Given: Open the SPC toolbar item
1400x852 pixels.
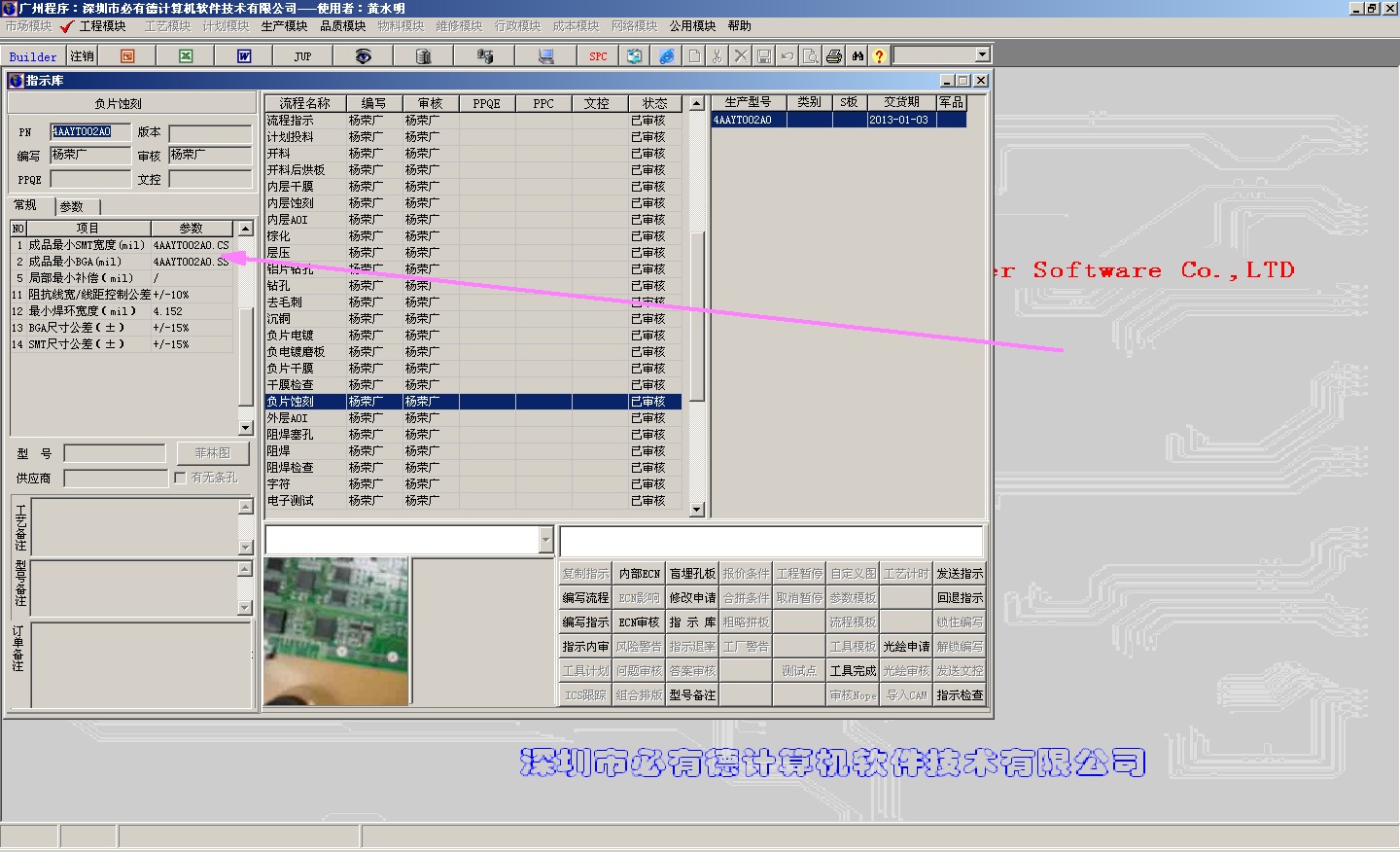Looking at the screenshot, I should tap(598, 56).
